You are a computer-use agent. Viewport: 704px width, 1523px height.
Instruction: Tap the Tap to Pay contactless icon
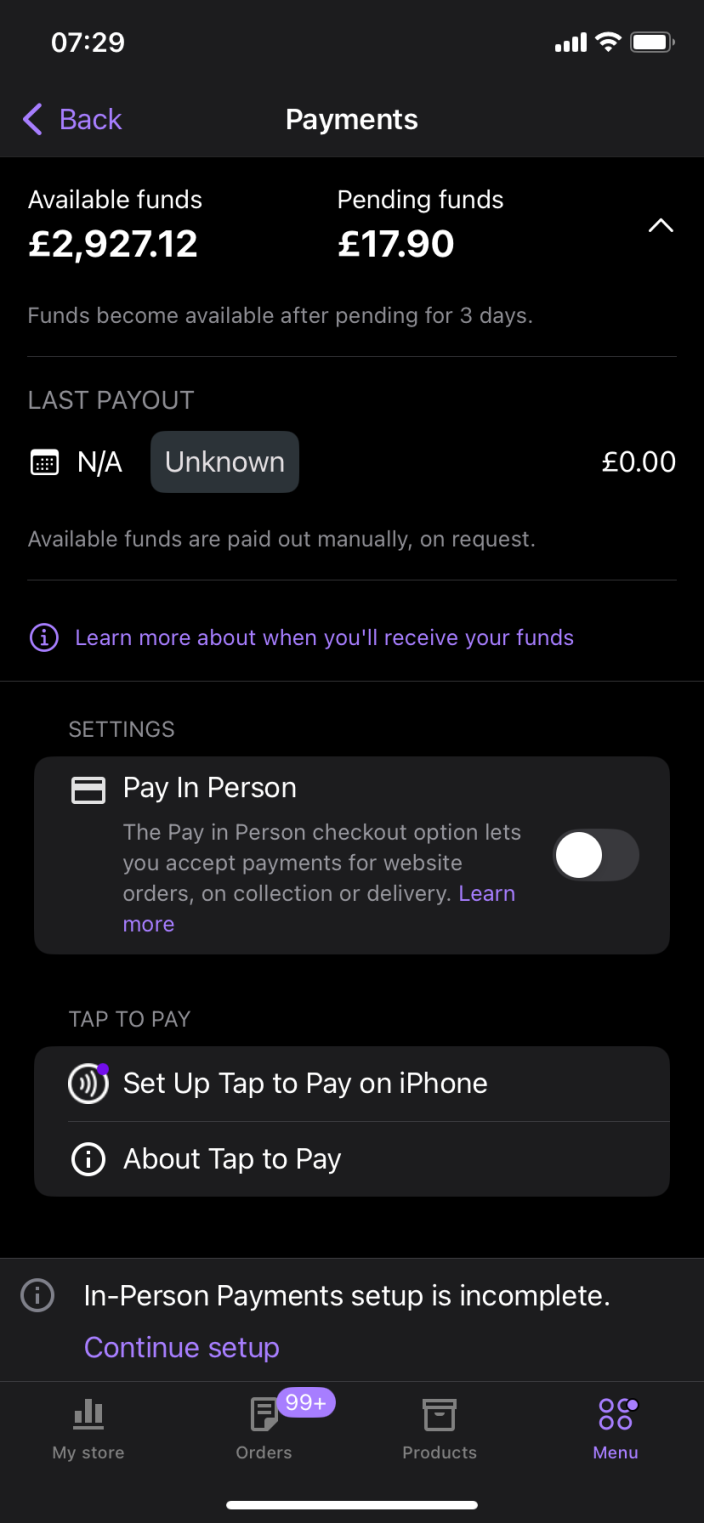click(88, 1083)
